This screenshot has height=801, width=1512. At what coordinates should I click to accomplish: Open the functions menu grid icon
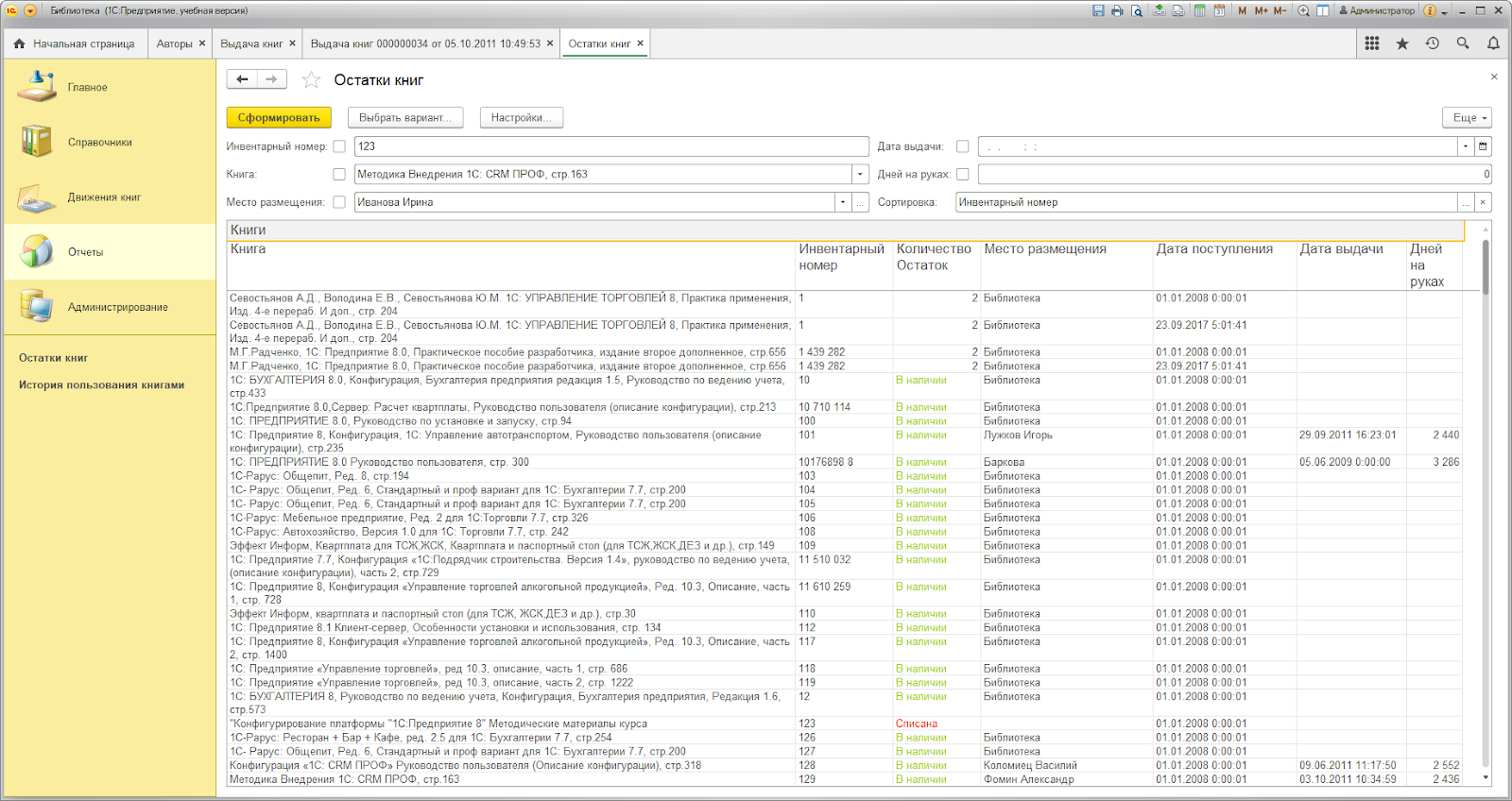[1372, 43]
